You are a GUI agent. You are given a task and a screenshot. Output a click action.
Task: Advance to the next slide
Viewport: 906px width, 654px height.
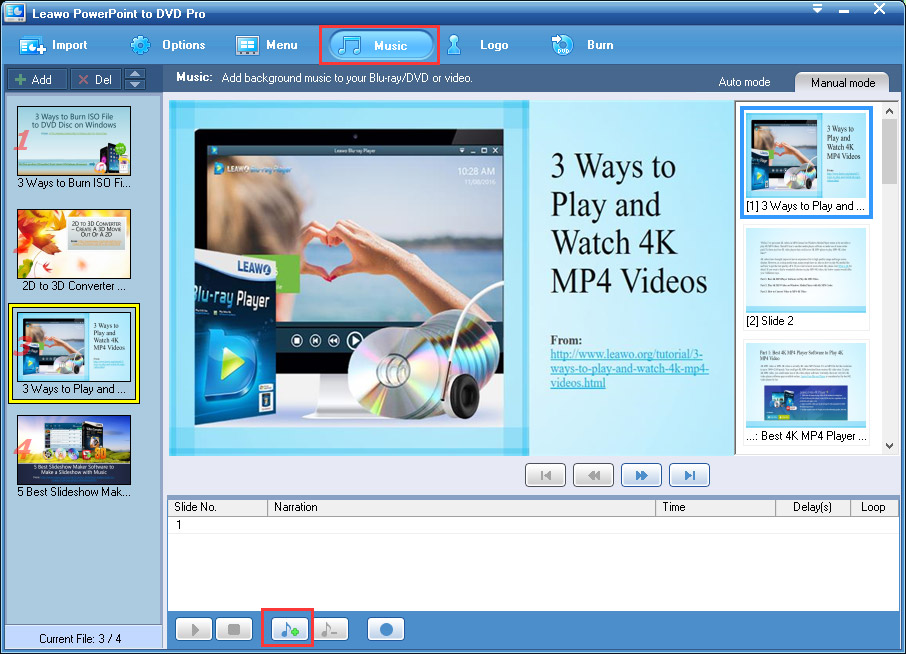(641, 475)
